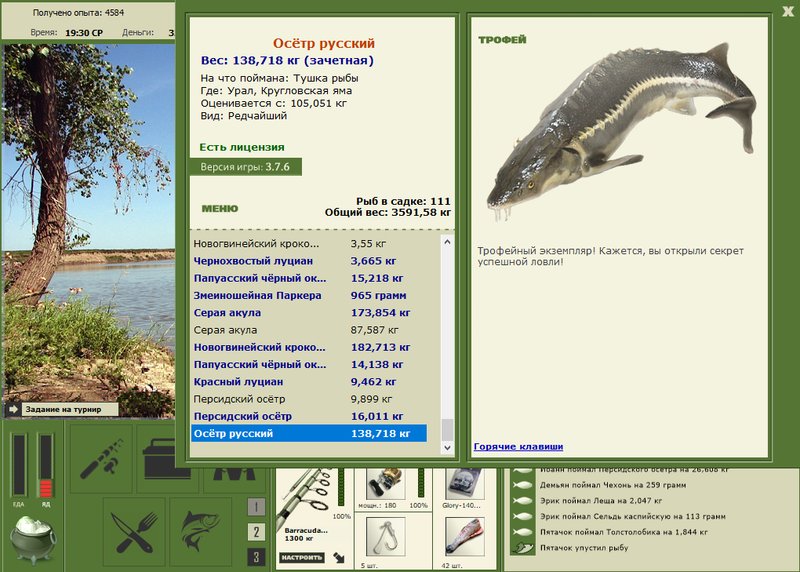The height and width of the screenshot is (572, 800).
Task: Click the river location photo
Action: click(x=89, y=231)
